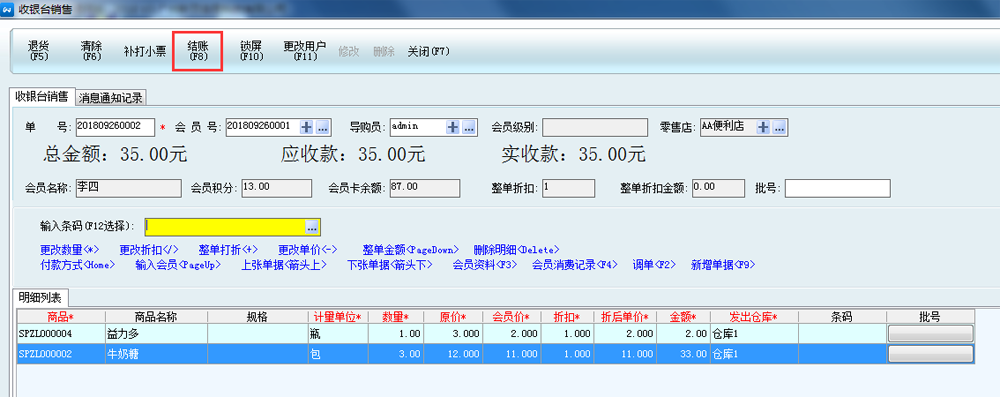Select the 明细列表 tab
The image size is (1000, 397).
[x=41, y=298]
